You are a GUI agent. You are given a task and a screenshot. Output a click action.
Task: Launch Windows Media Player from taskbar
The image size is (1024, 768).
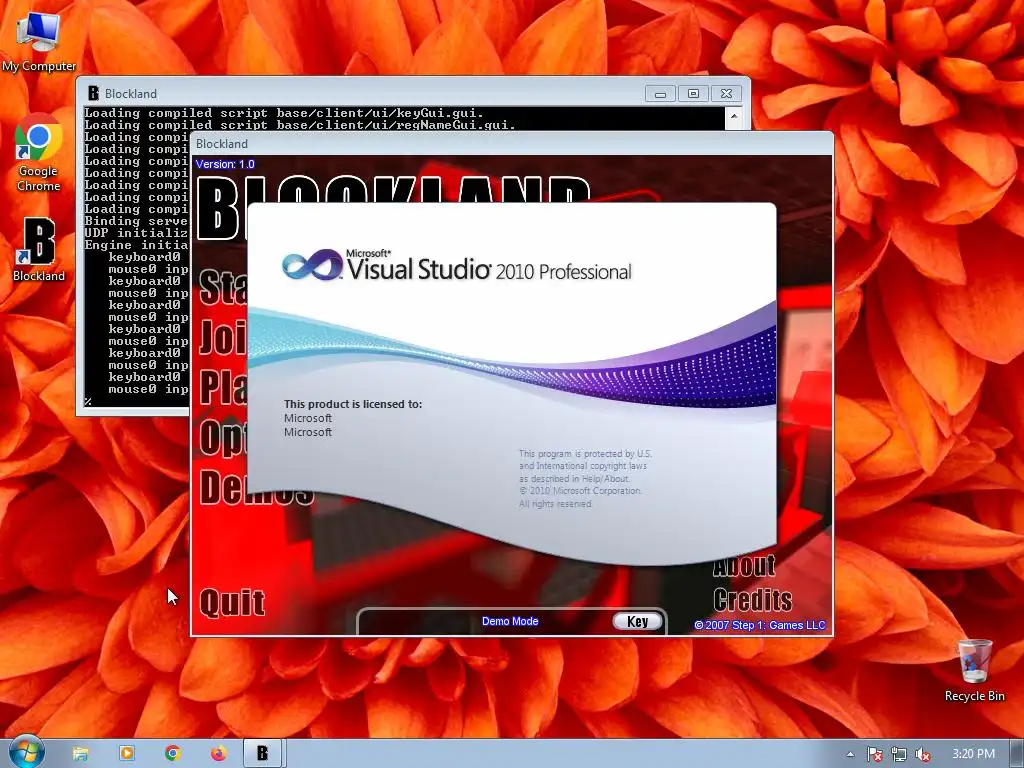point(127,753)
